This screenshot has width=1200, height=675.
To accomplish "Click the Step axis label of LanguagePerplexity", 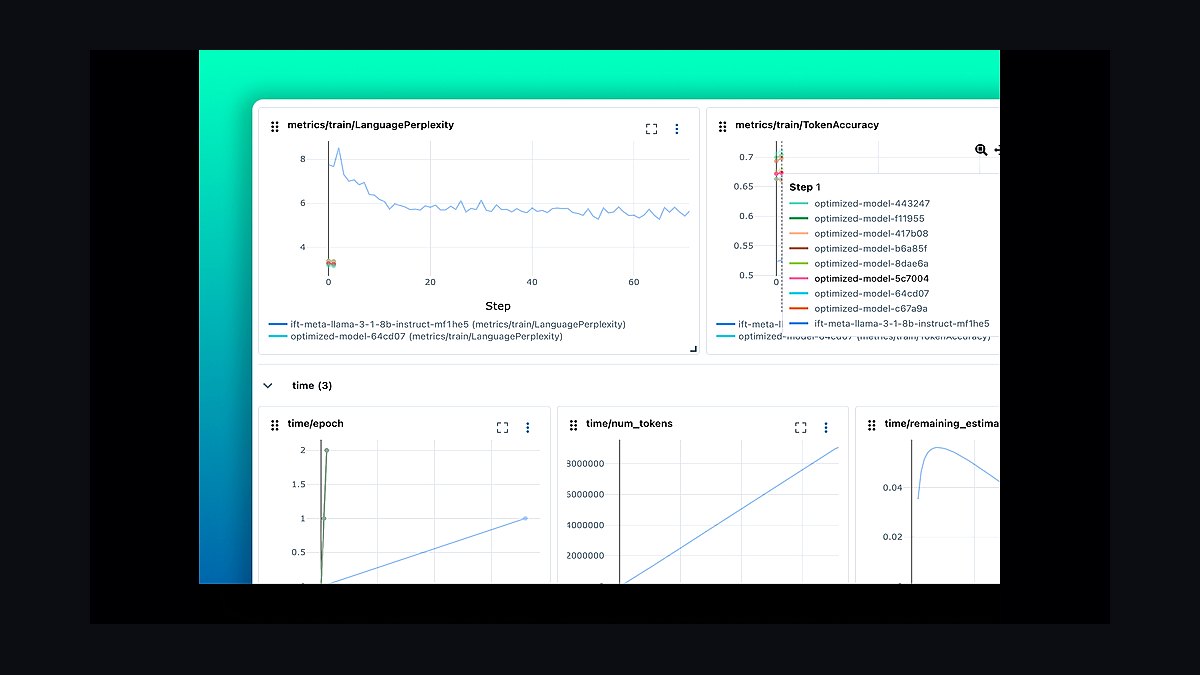I will pos(498,306).
